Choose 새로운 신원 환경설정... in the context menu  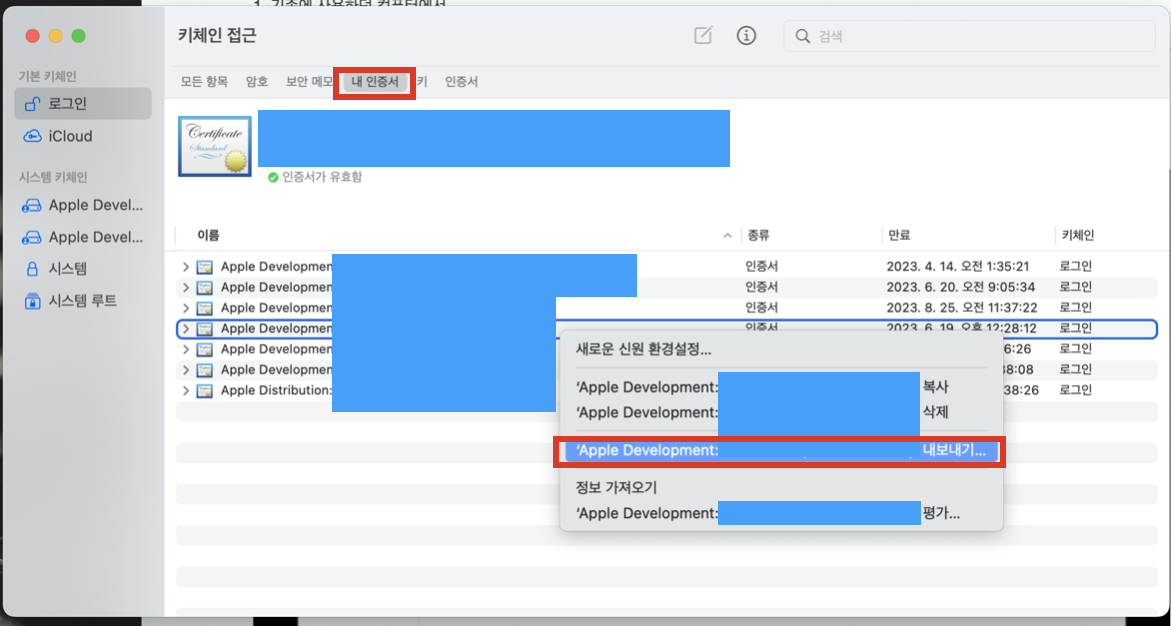tap(781, 349)
